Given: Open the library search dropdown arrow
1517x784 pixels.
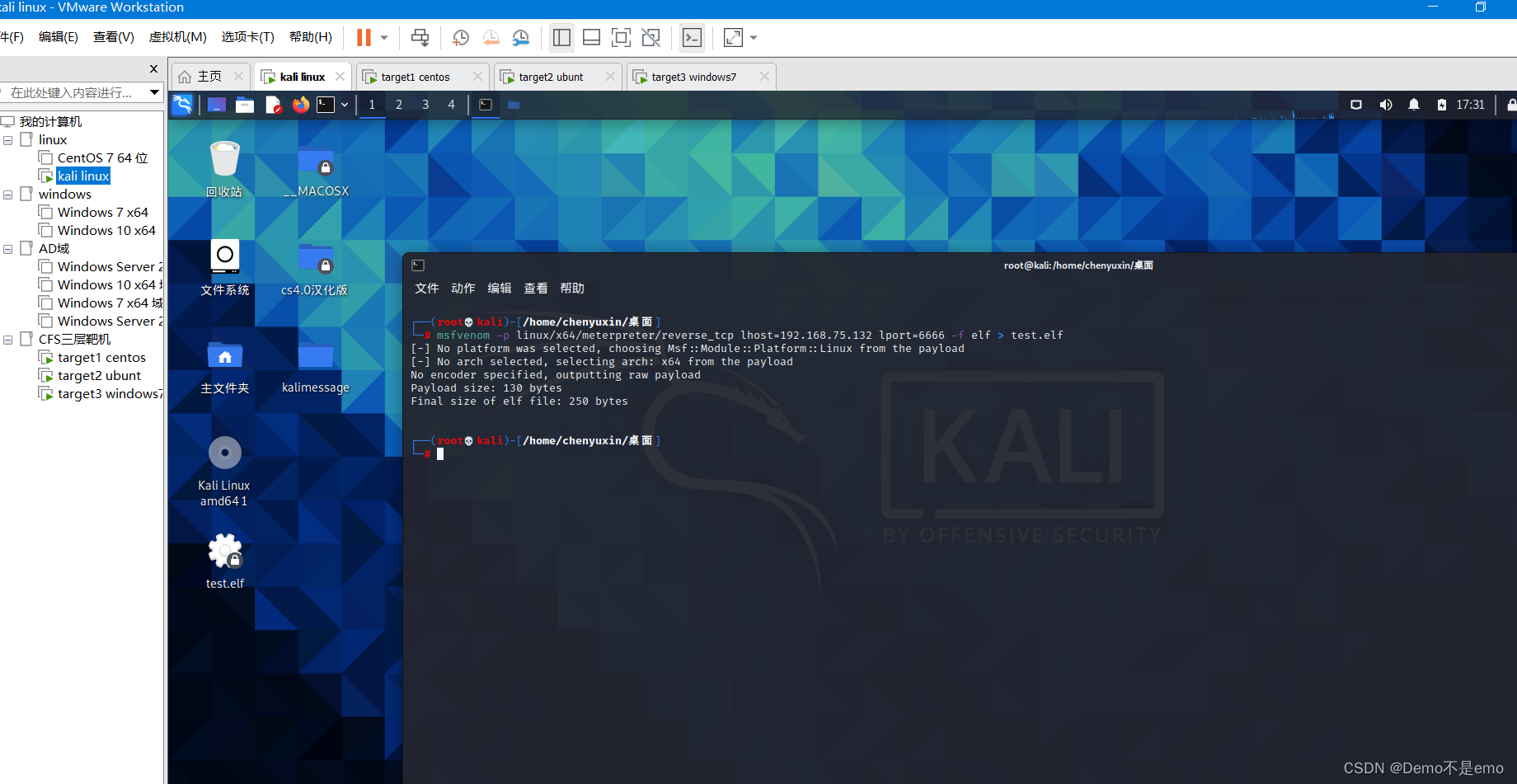Looking at the screenshot, I should point(154,92).
